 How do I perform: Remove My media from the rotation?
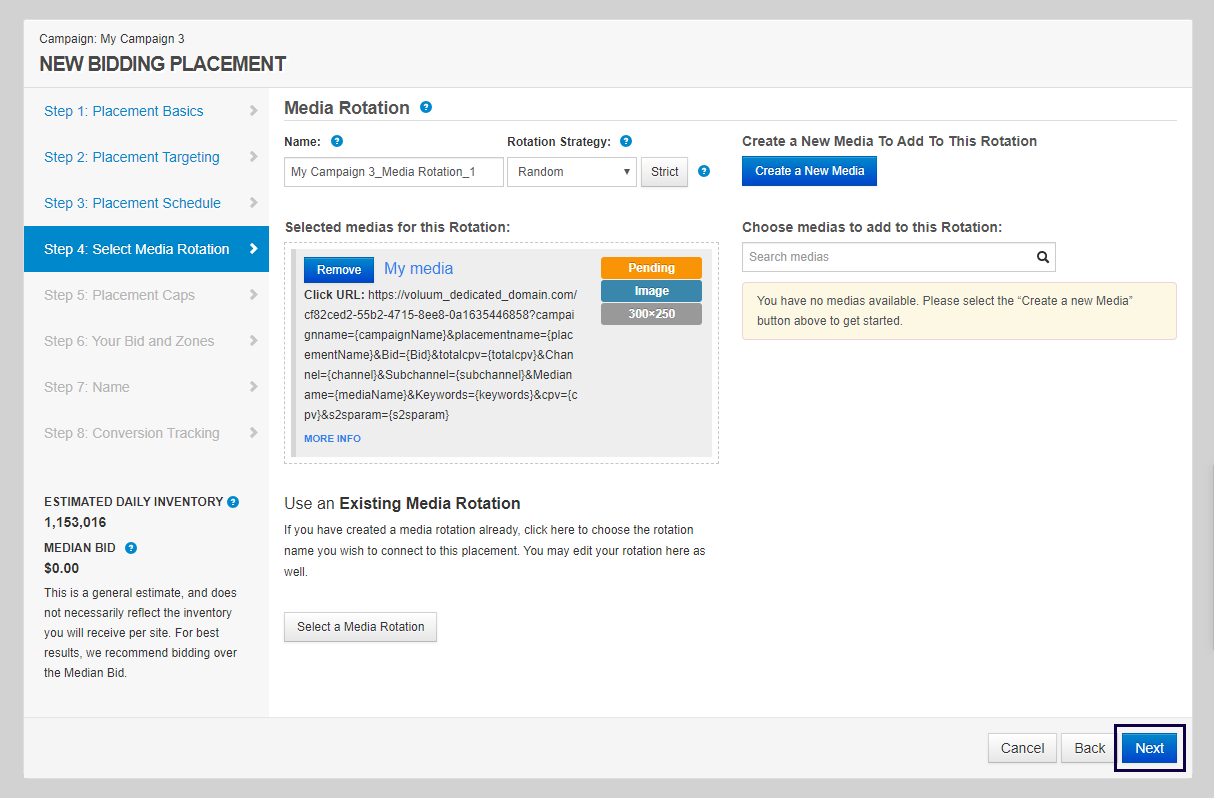339,270
